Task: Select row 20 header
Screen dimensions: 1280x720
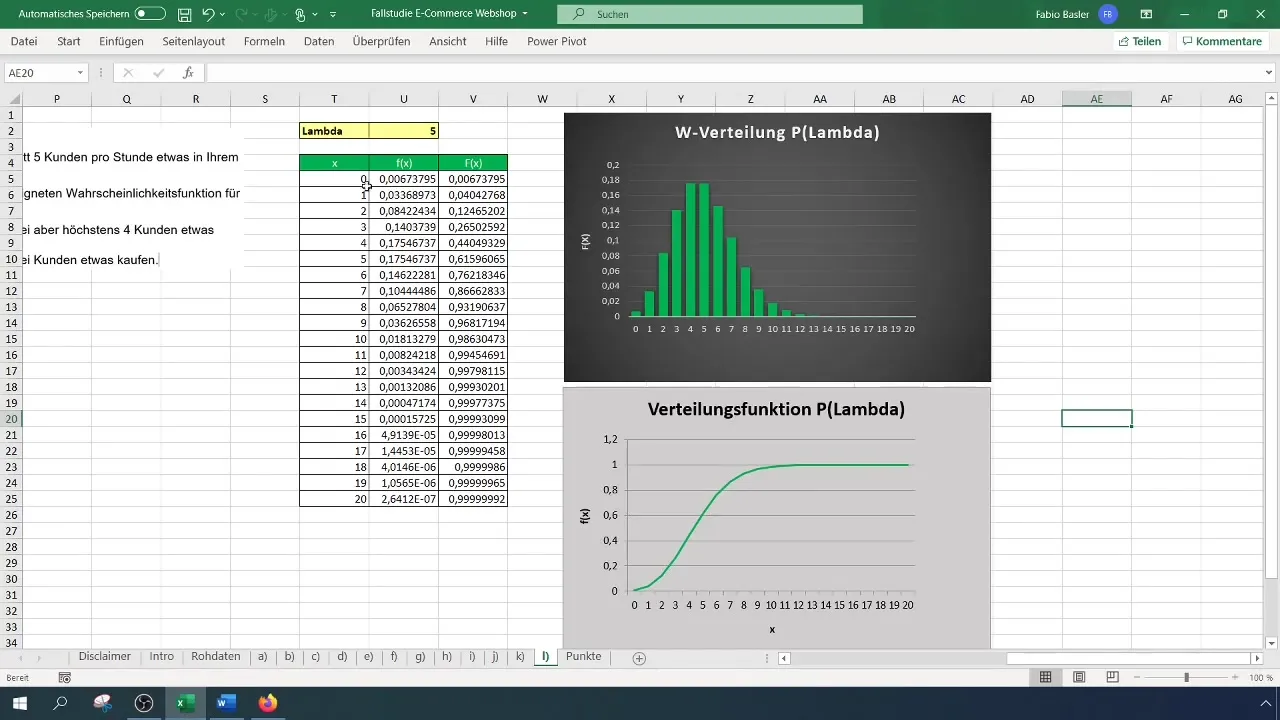Action: (11, 418)
